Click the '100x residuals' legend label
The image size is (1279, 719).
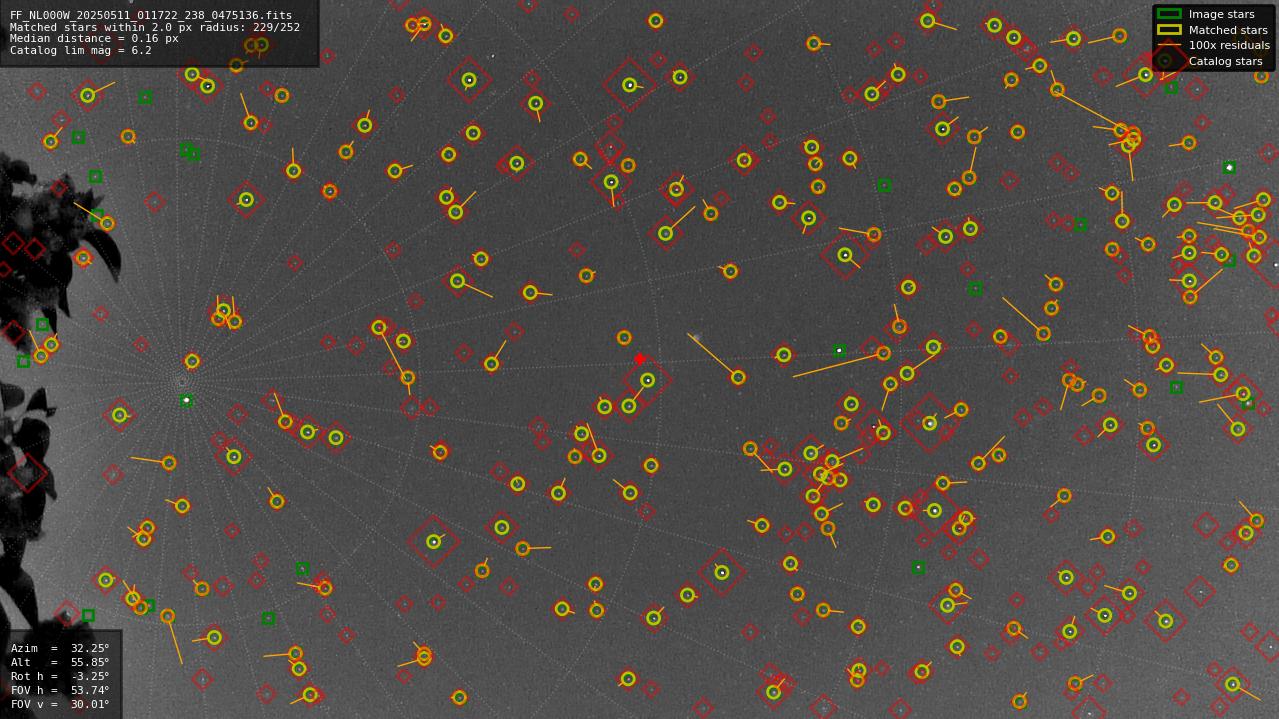tap(1229, 45)
